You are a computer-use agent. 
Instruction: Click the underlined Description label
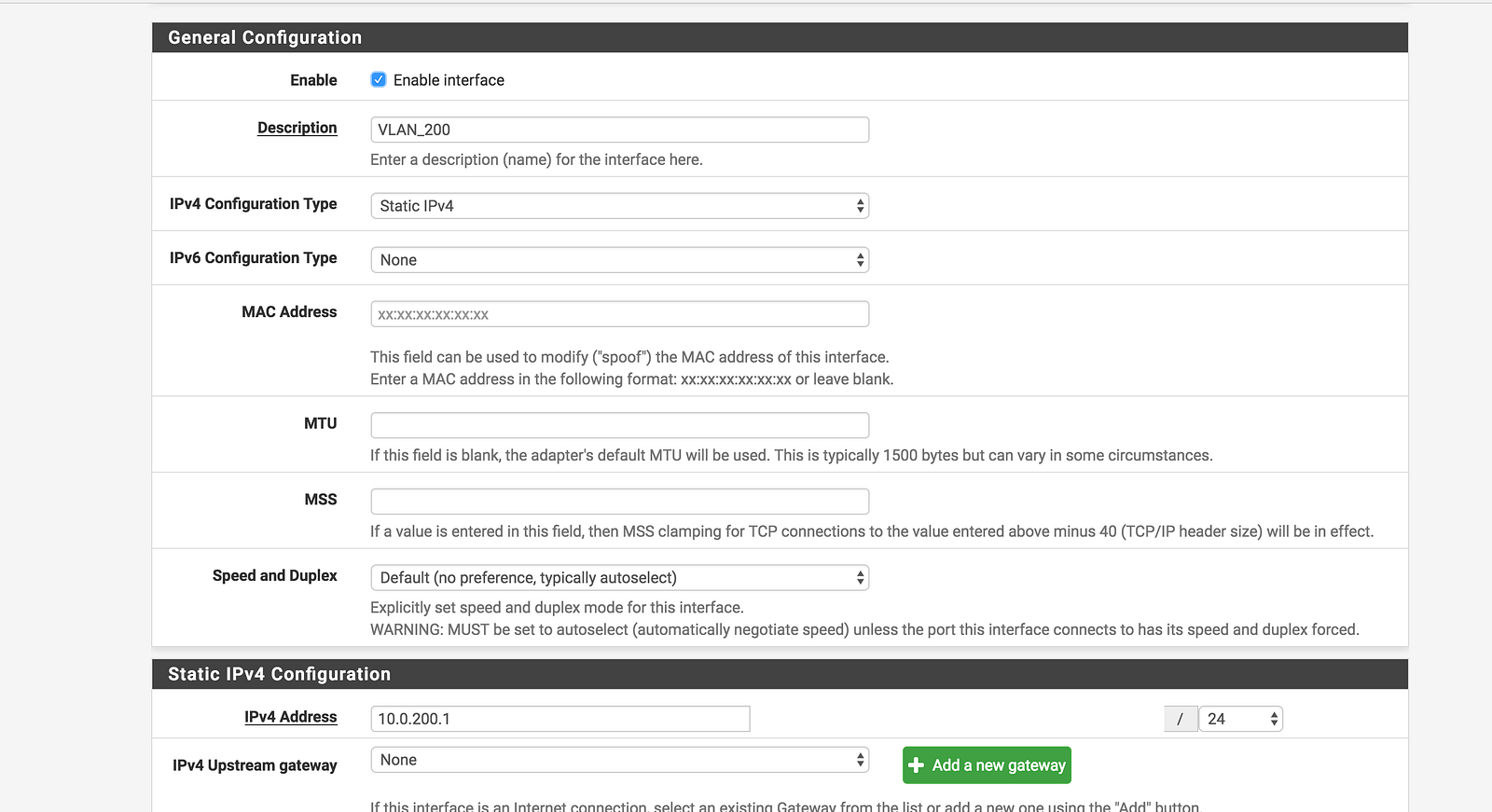point(297,128)
